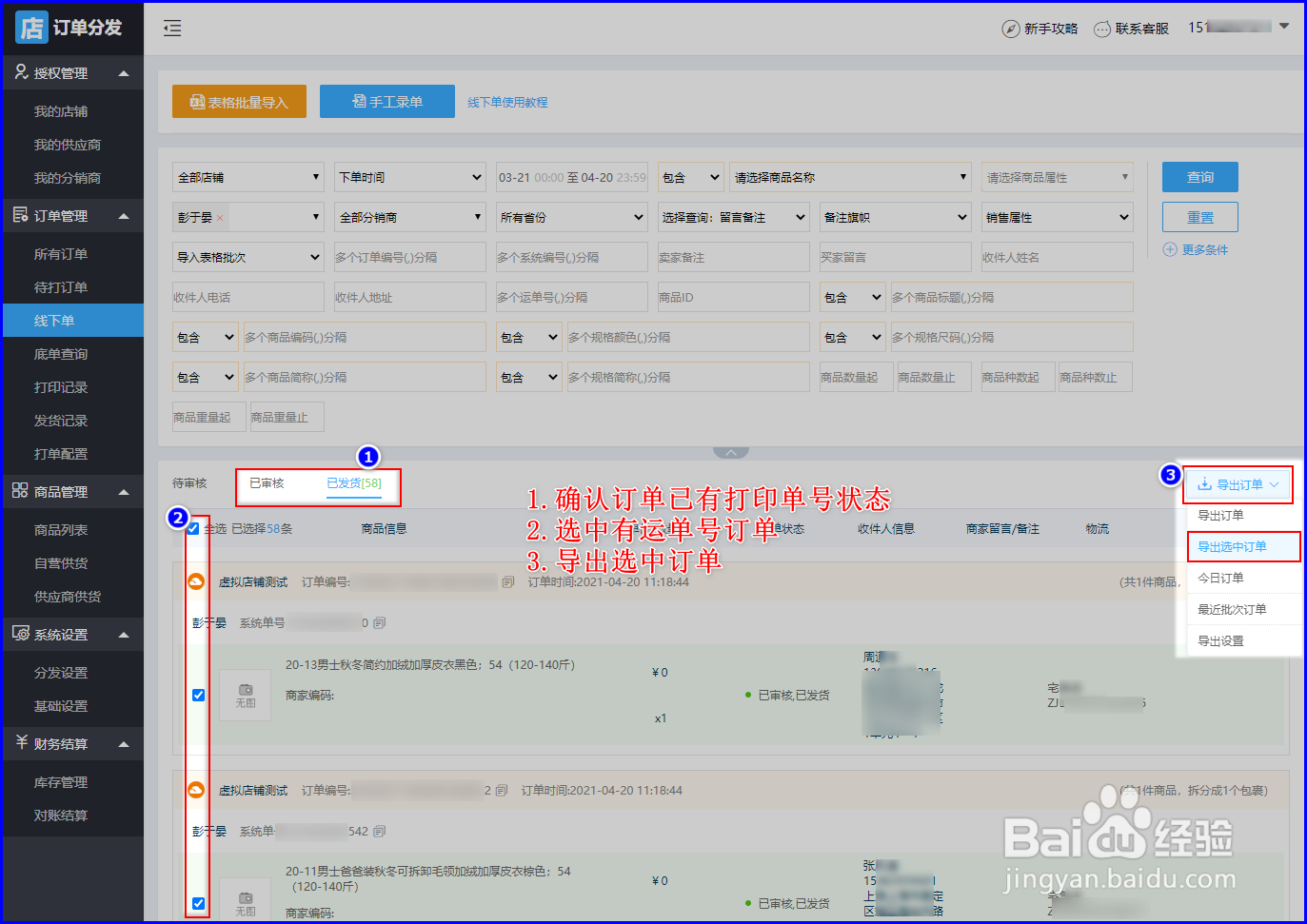Click the 店 app logo icon
1307x924 pixels.
point(31,28)
